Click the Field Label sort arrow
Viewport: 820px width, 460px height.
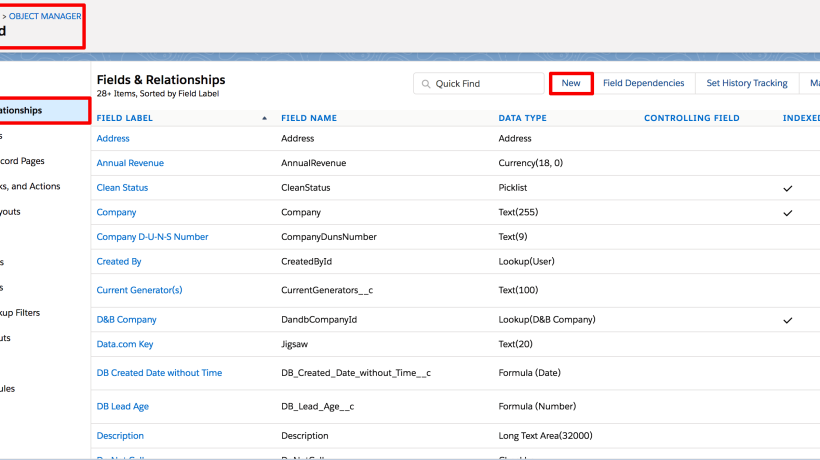(x=265, y=118)
